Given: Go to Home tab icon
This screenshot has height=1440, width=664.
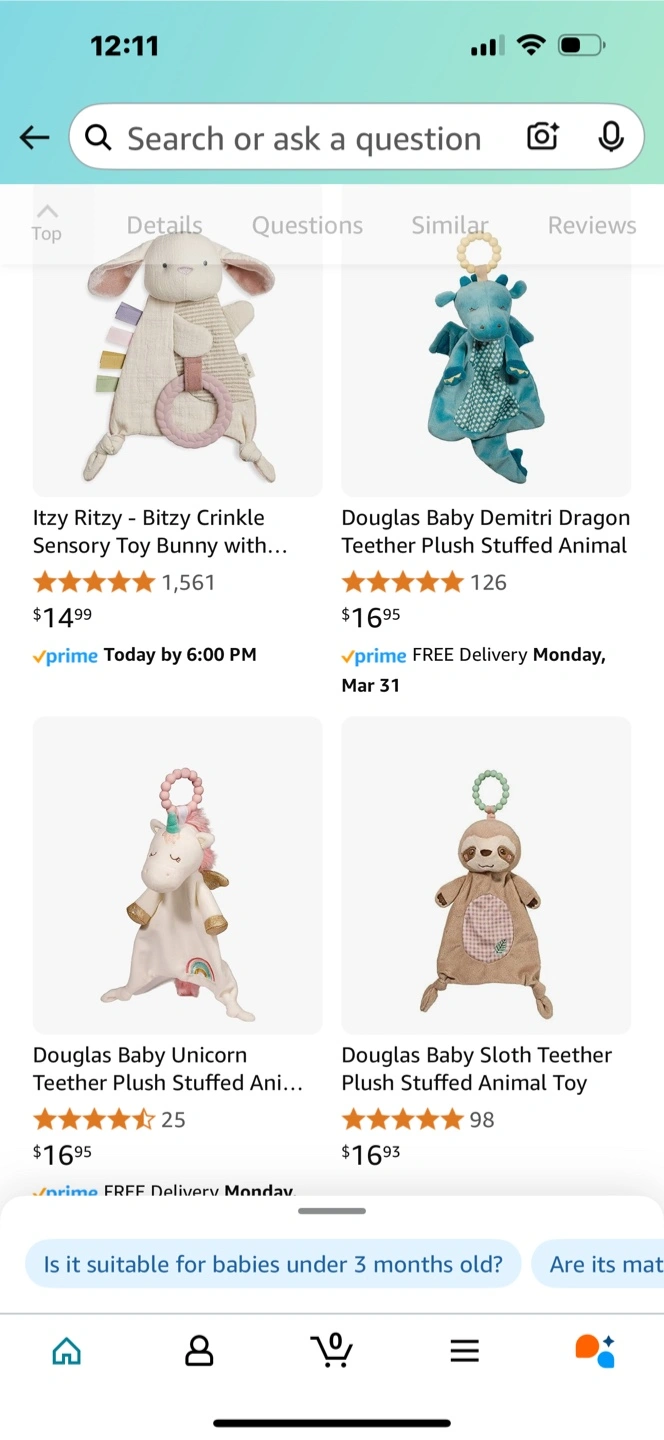Looking at the screenshot, I should (66, 1351).
